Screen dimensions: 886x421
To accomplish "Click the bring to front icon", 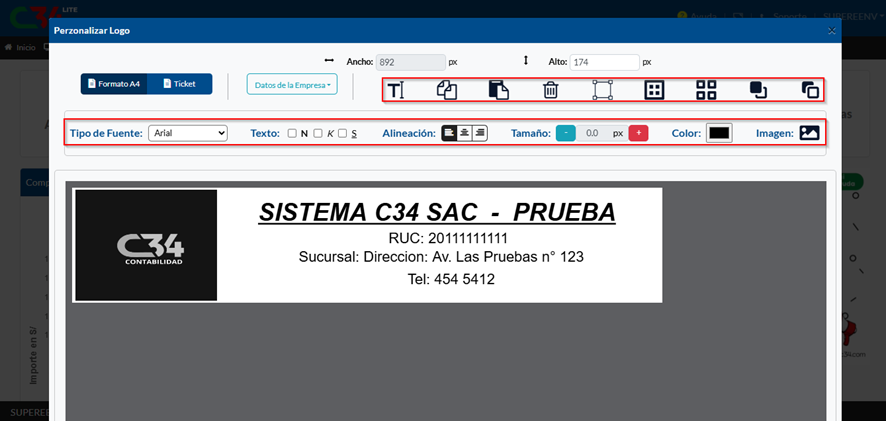I will click(758, 90).
